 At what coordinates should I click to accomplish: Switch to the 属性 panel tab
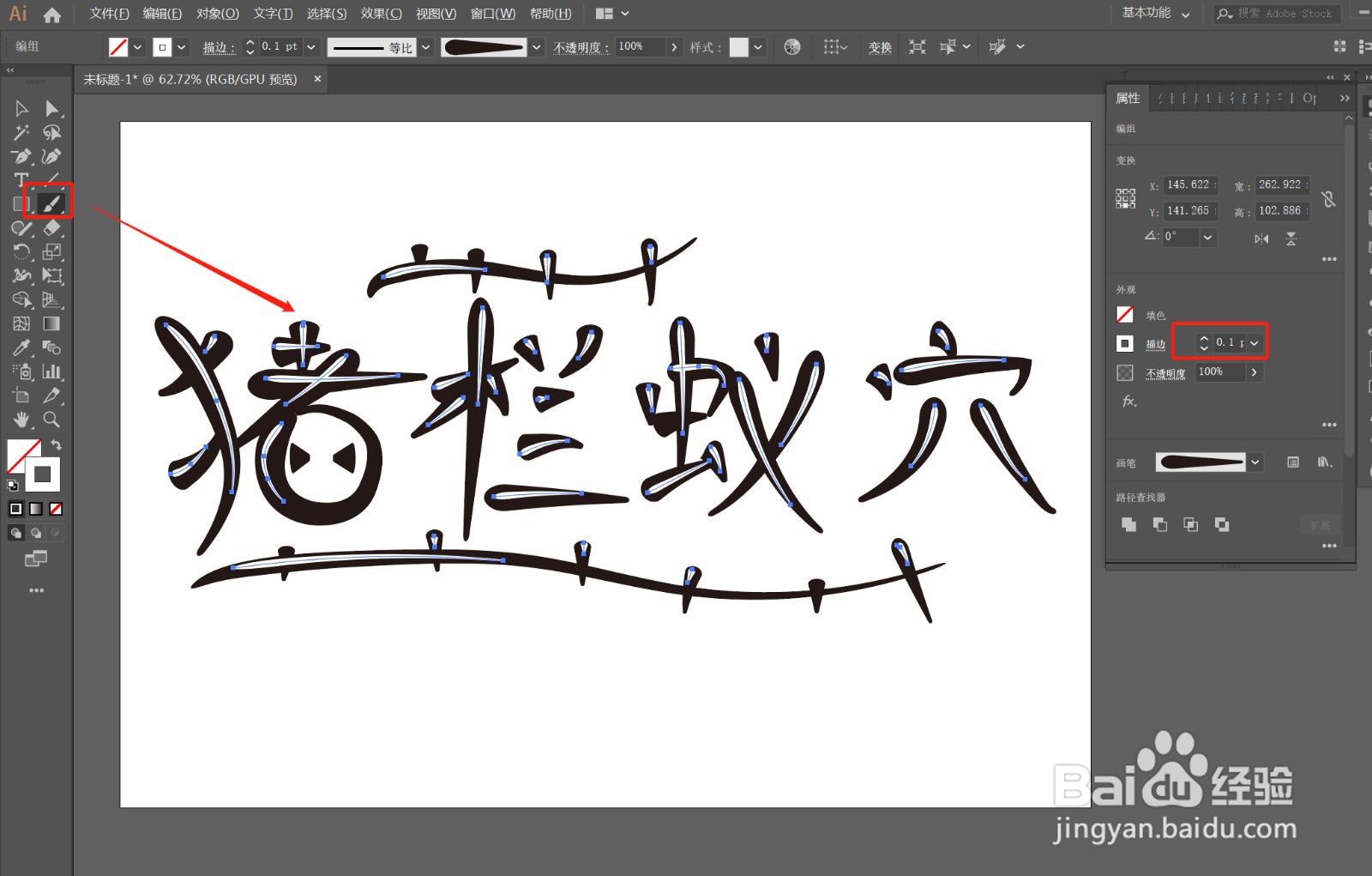tap(1127, 98)
